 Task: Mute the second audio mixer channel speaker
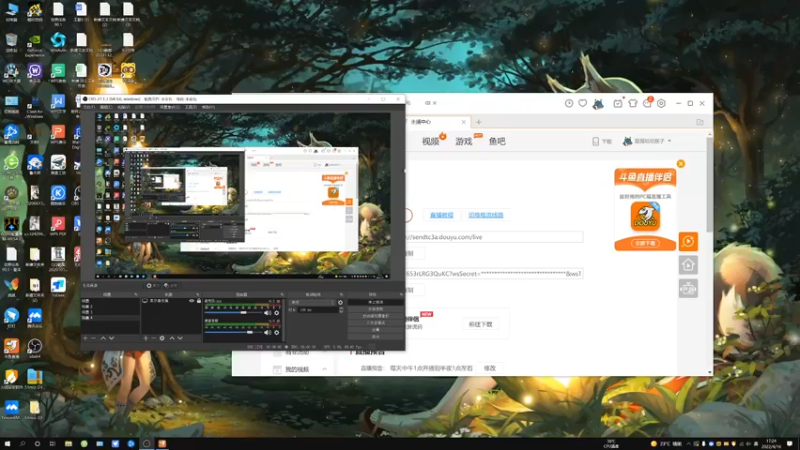[x=267, y=333]
